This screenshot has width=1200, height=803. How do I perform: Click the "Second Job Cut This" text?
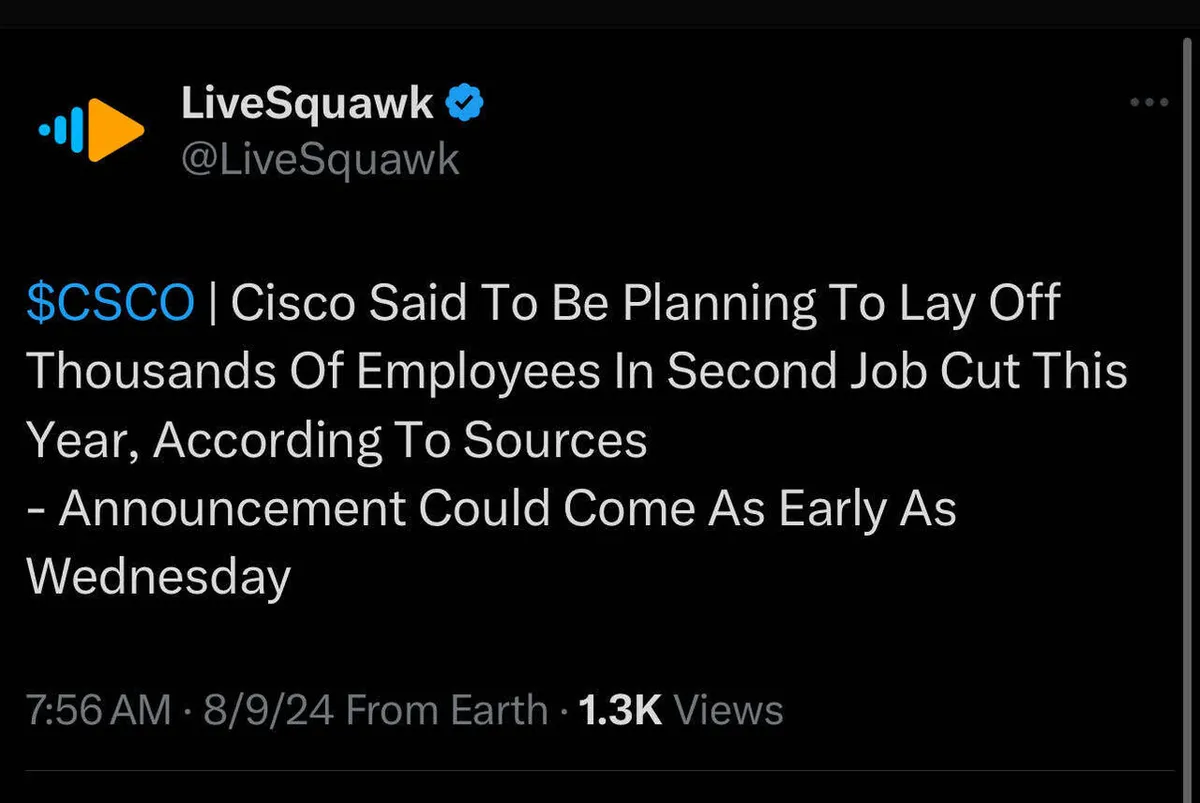click(x=897, y=373)
